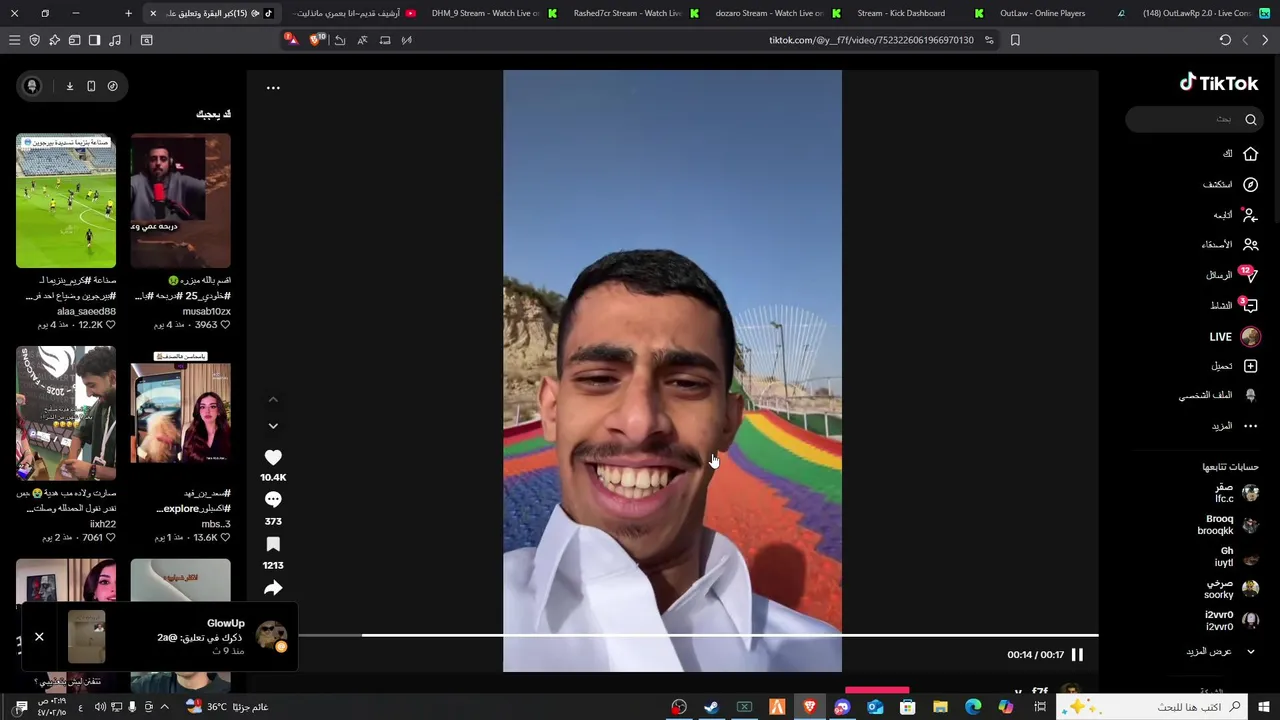This screenshot has height=720, width=1280.
Task: Open the LIVE section
Action: point(1235,337)
